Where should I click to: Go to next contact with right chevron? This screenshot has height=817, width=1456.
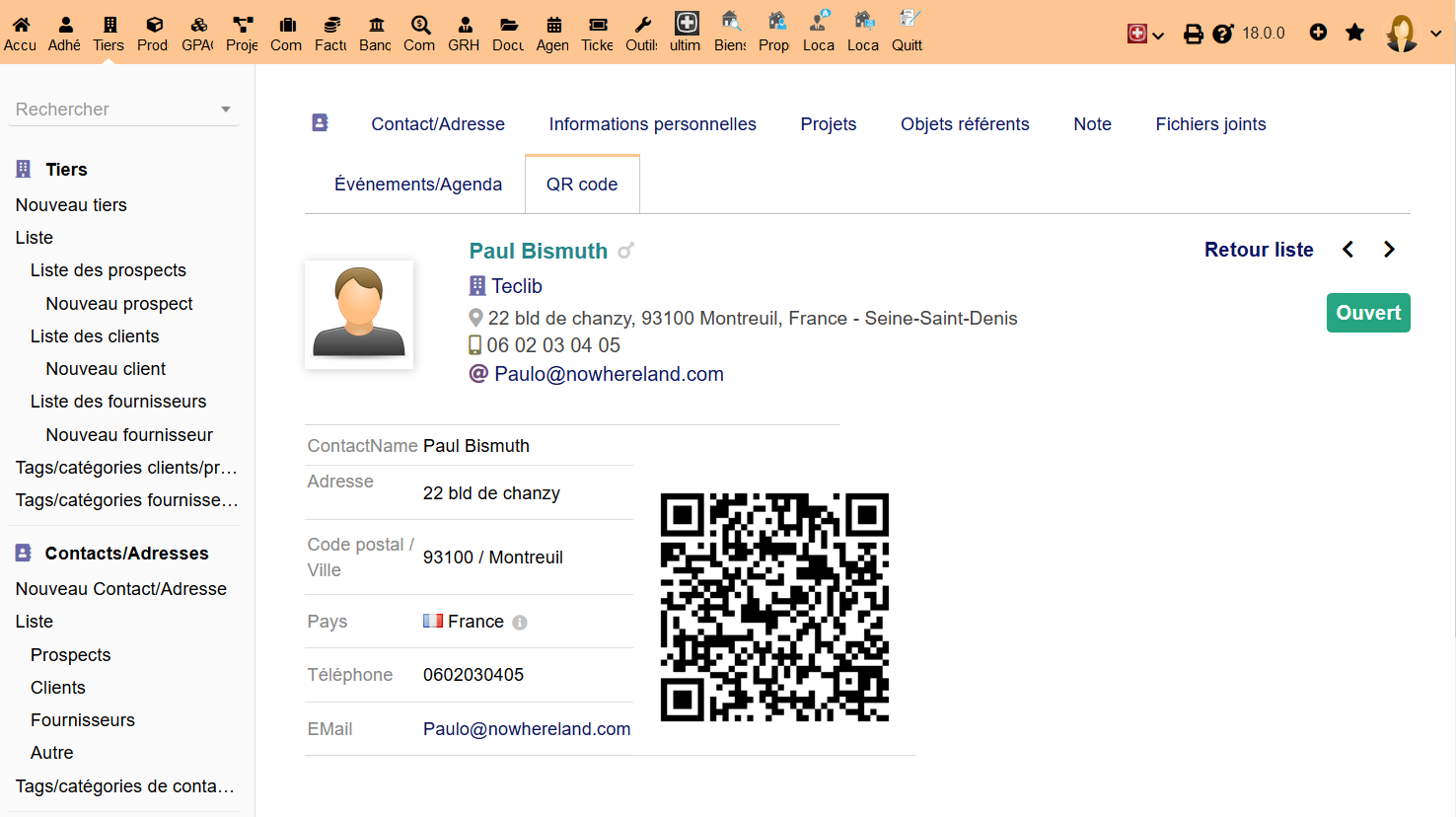coord(1389,250)
